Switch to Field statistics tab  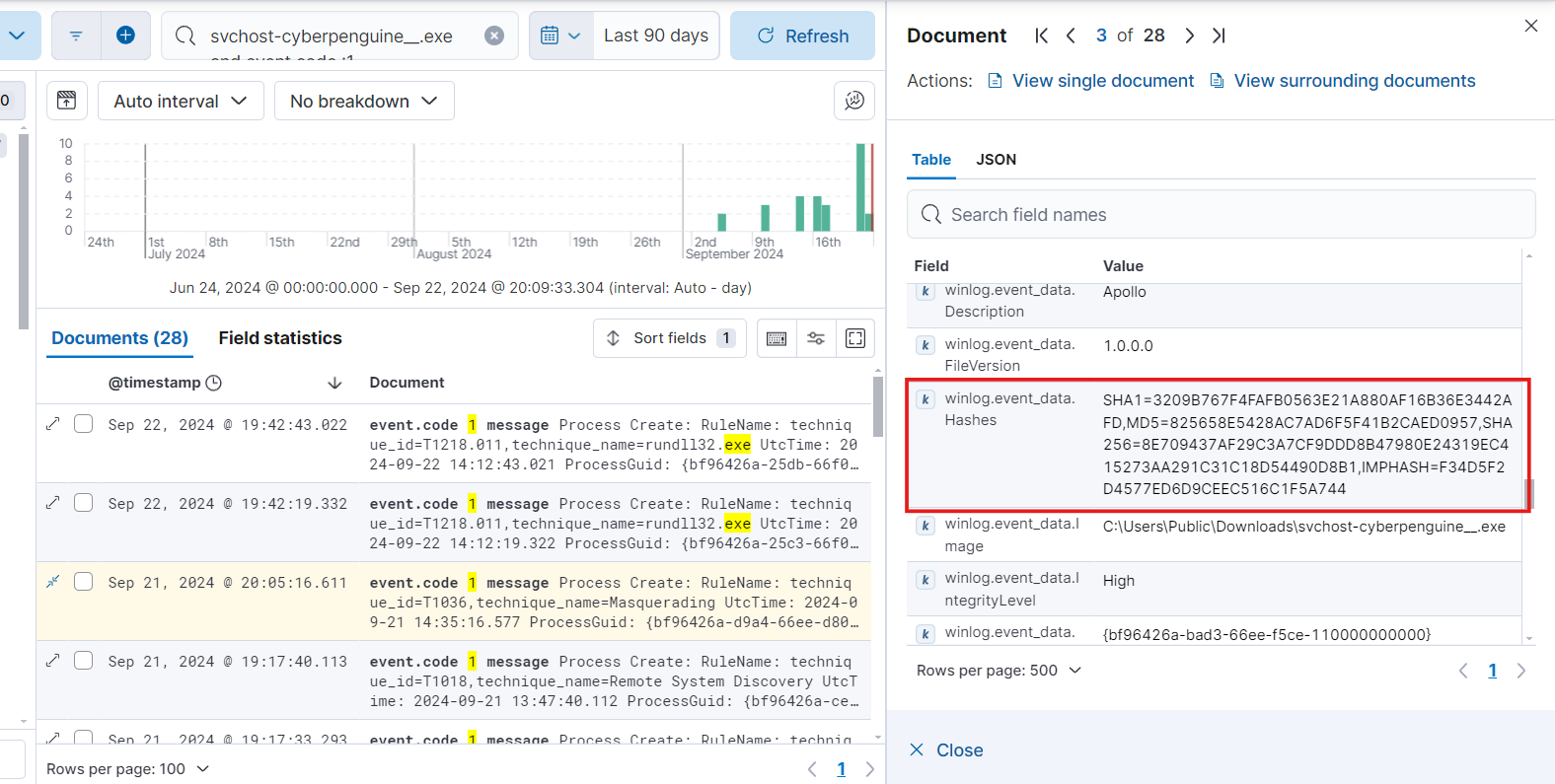(x=280, y=338)
